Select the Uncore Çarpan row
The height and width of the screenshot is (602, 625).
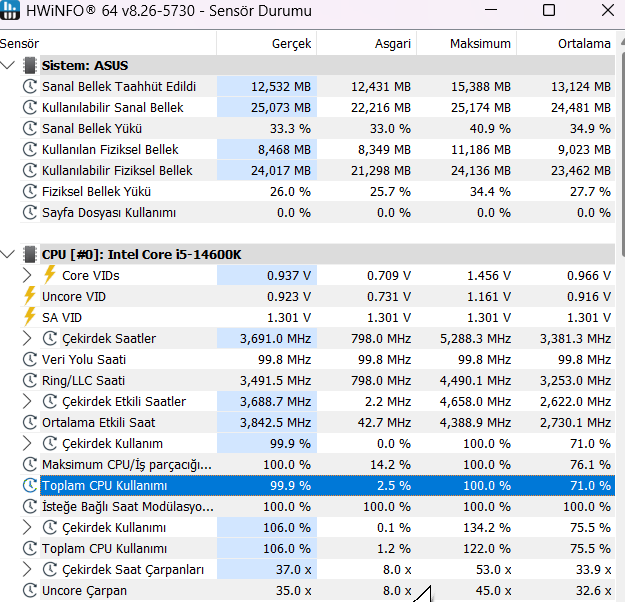(317, 590)
